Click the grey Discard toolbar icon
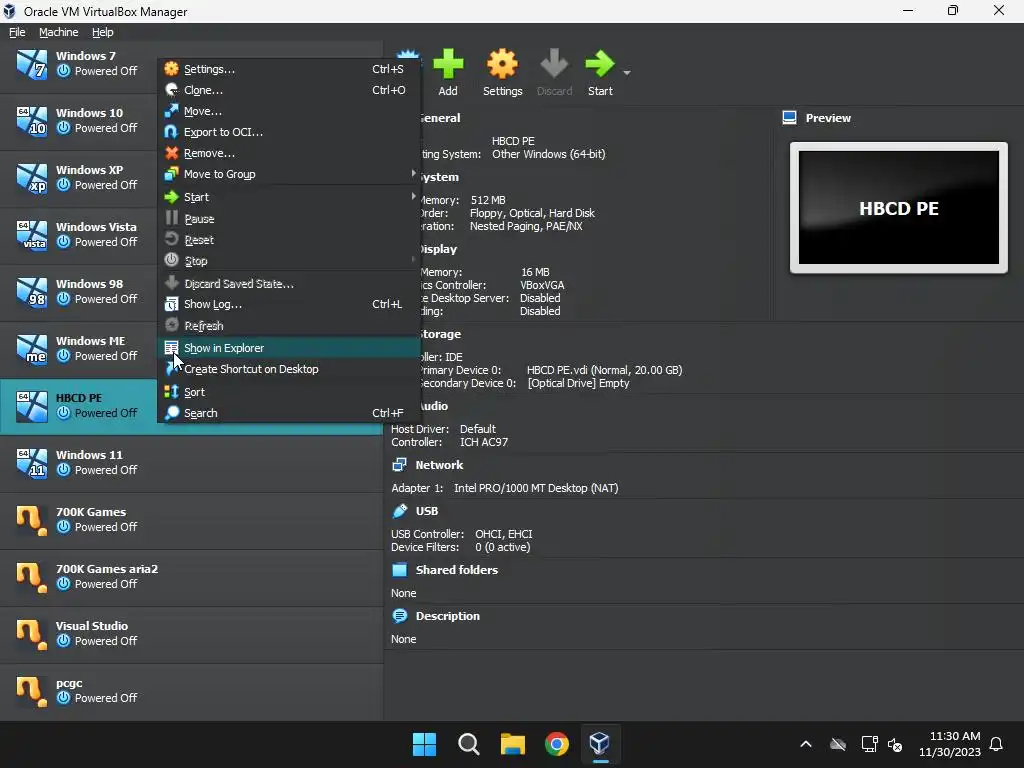Screen dimensions: 1024x768 point(554,64)
